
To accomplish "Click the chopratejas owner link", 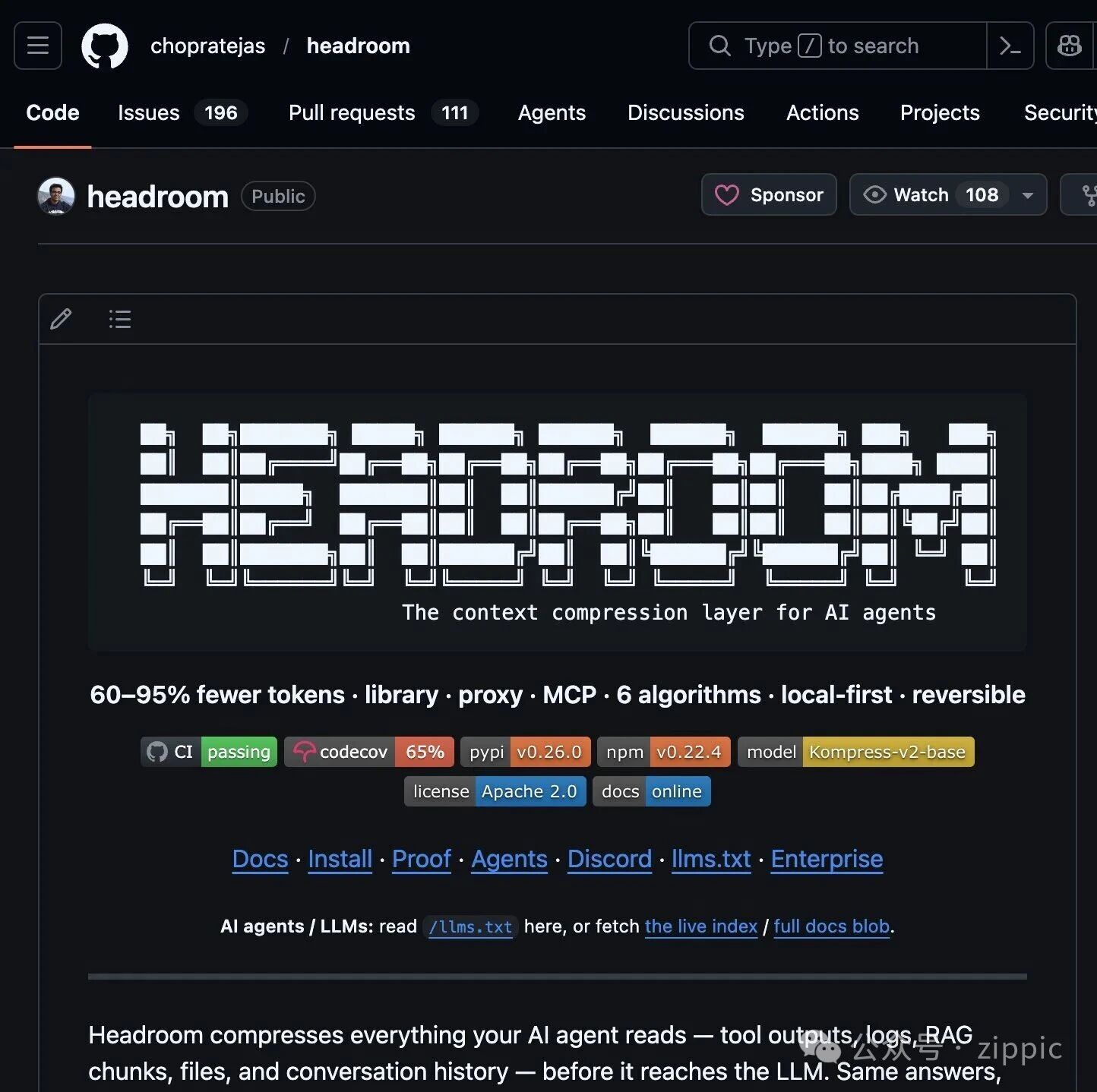I will [208, 46].
